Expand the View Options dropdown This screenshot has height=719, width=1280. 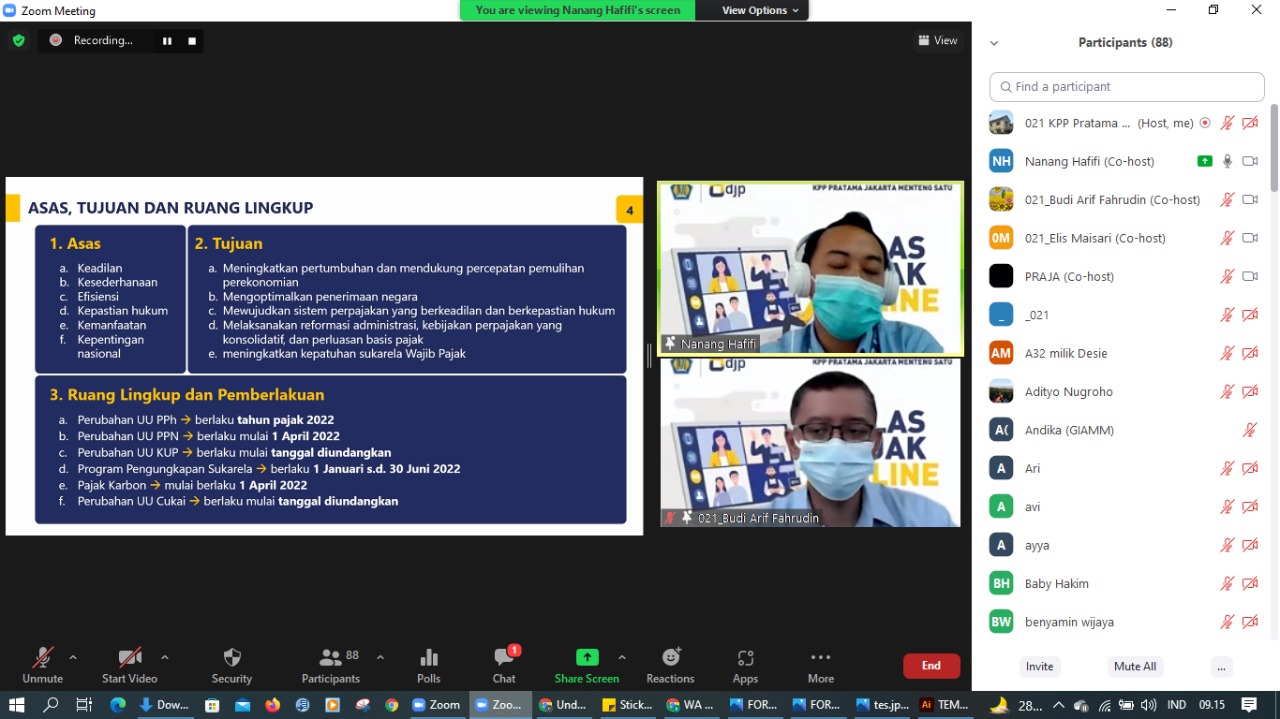(760, 10)
